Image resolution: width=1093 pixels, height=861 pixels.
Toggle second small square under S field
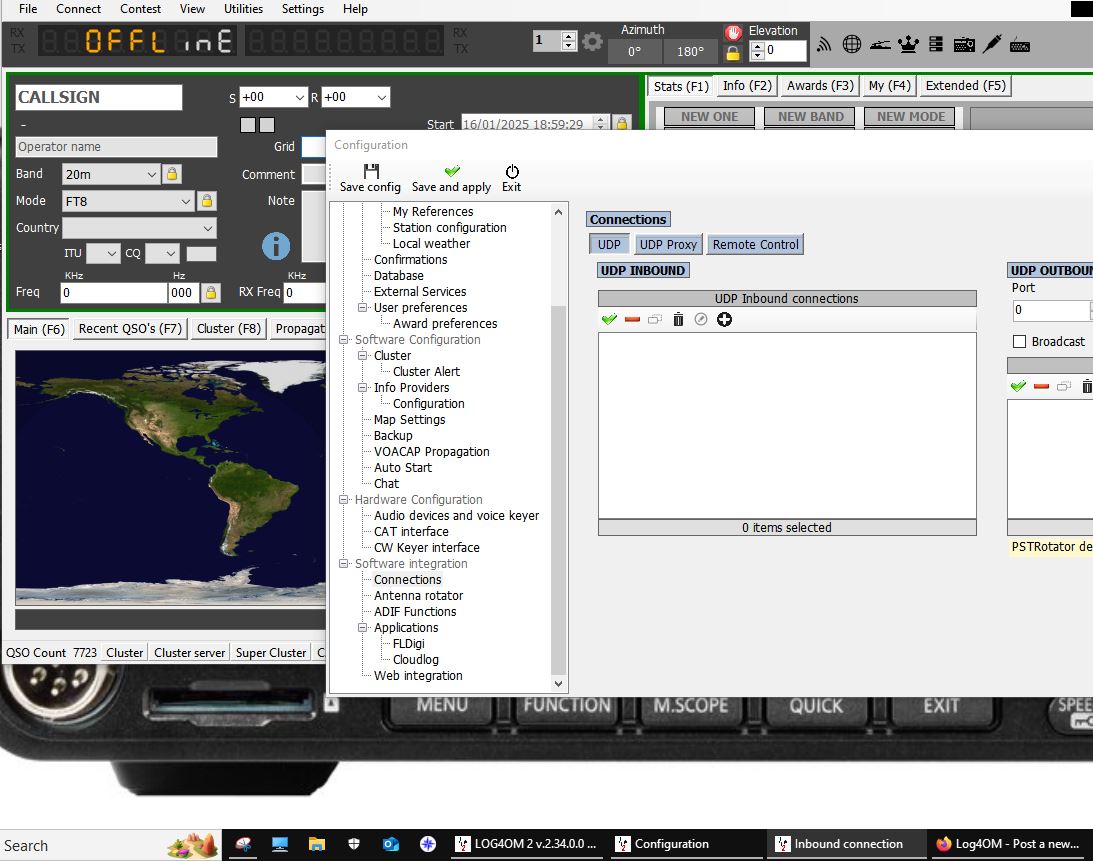pos(267,125)
